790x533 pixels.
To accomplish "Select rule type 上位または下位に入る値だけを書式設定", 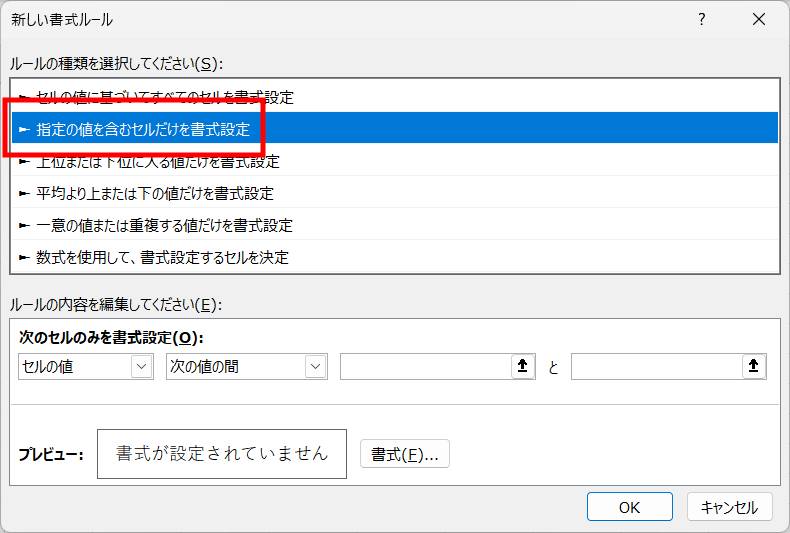I will [395, 161].
